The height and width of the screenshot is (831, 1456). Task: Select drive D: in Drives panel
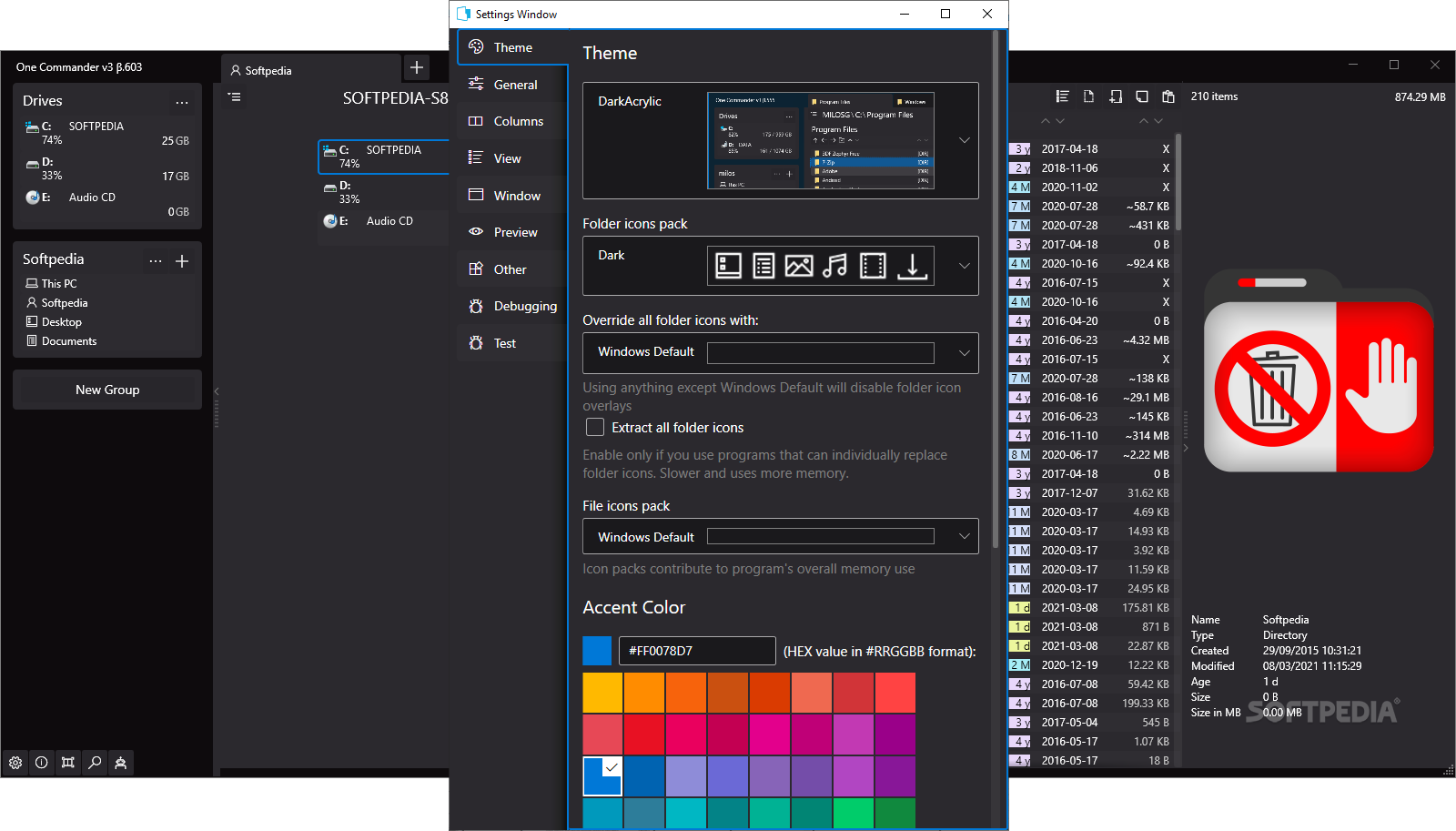pyautogui.click(x=107, y=168)
